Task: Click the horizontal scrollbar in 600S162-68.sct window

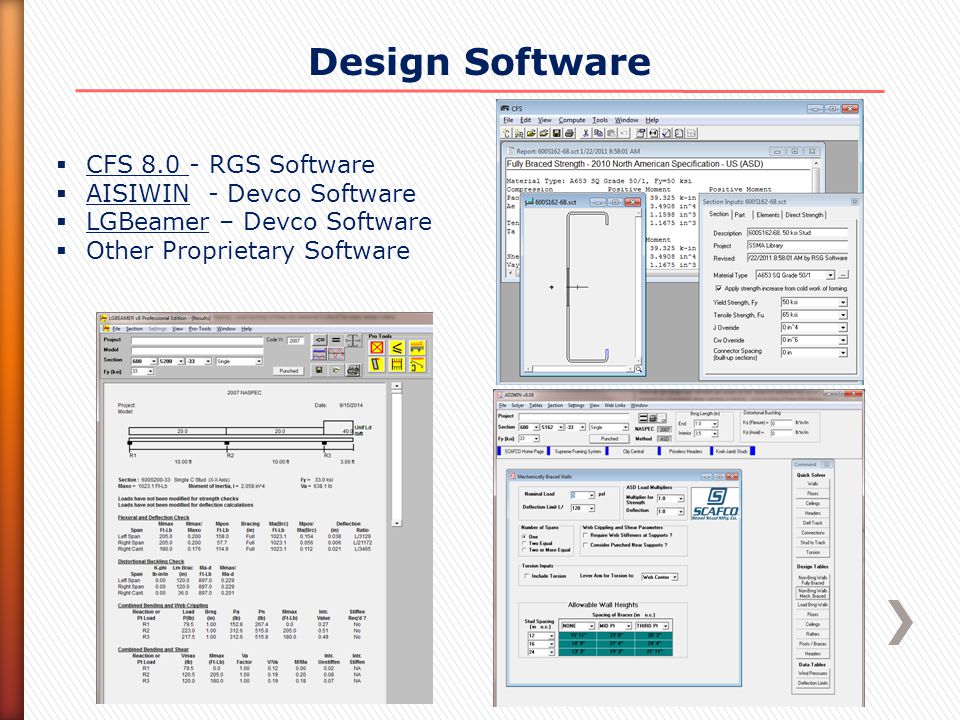Action: [x=579, y=369]
